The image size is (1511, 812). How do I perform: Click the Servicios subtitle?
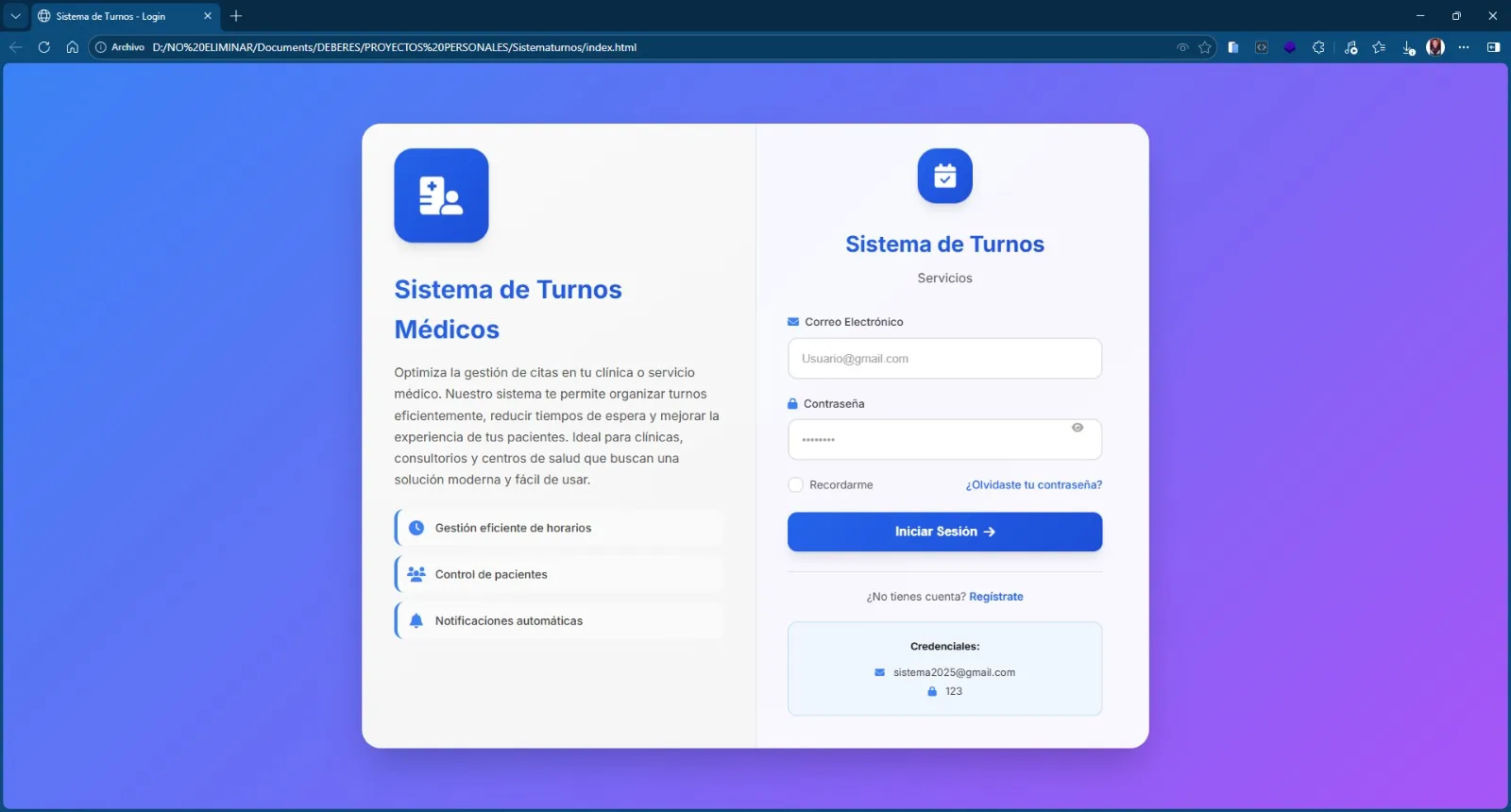click(x=944, y=278)
